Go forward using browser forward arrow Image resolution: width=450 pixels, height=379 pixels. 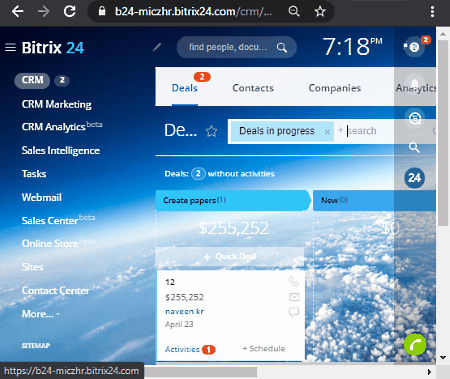tap(43, 12)
